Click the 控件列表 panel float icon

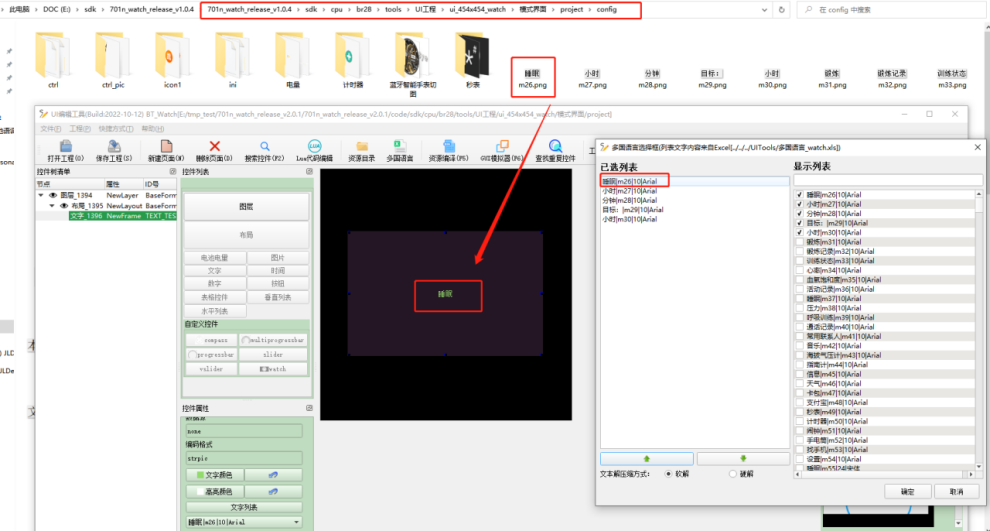coord(309,172)
